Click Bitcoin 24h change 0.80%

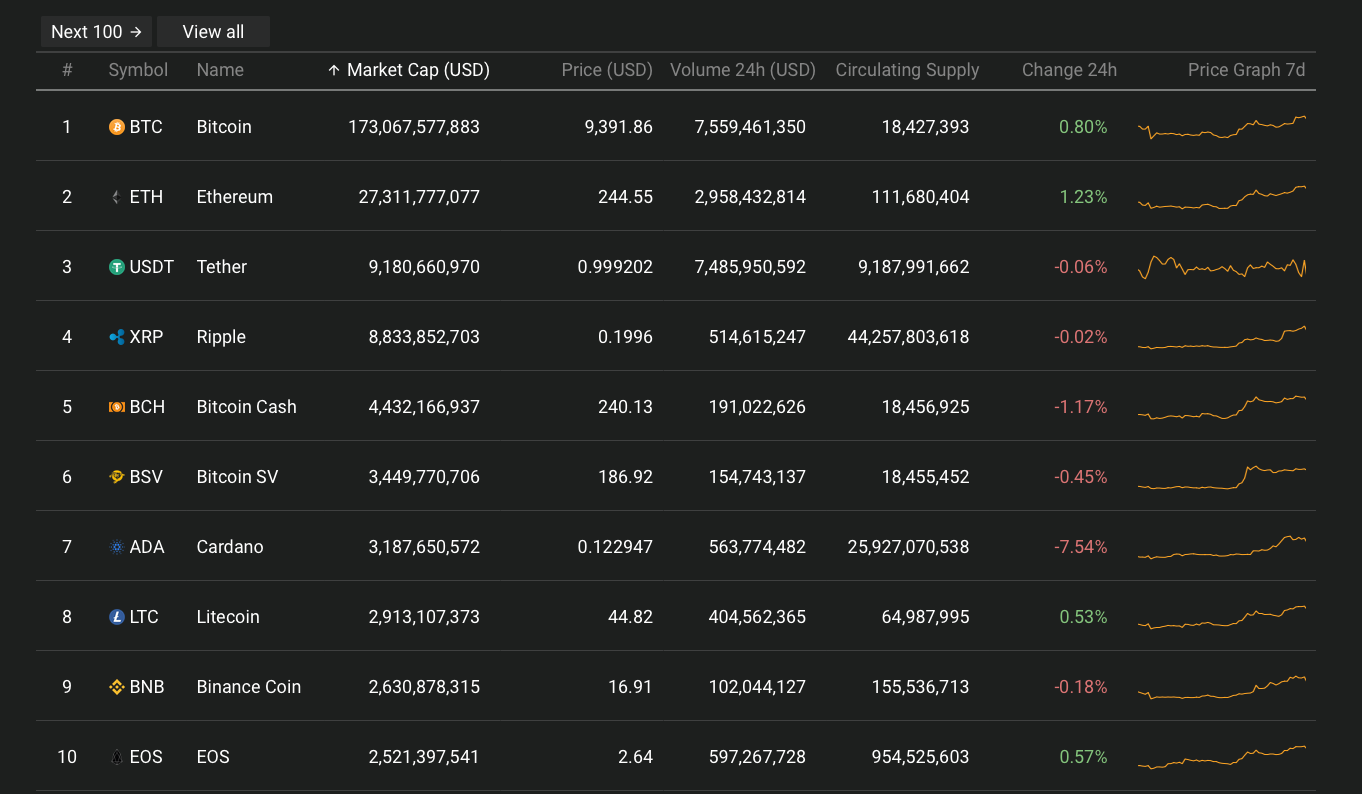pyautogui.click(x=1083, y=127)
